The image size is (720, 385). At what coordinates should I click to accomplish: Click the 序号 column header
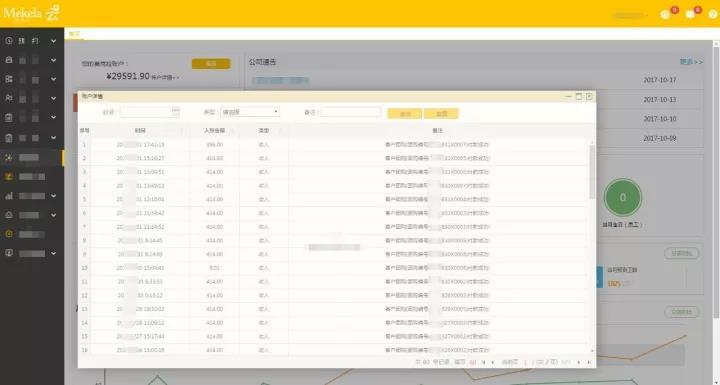pos(84,131)
